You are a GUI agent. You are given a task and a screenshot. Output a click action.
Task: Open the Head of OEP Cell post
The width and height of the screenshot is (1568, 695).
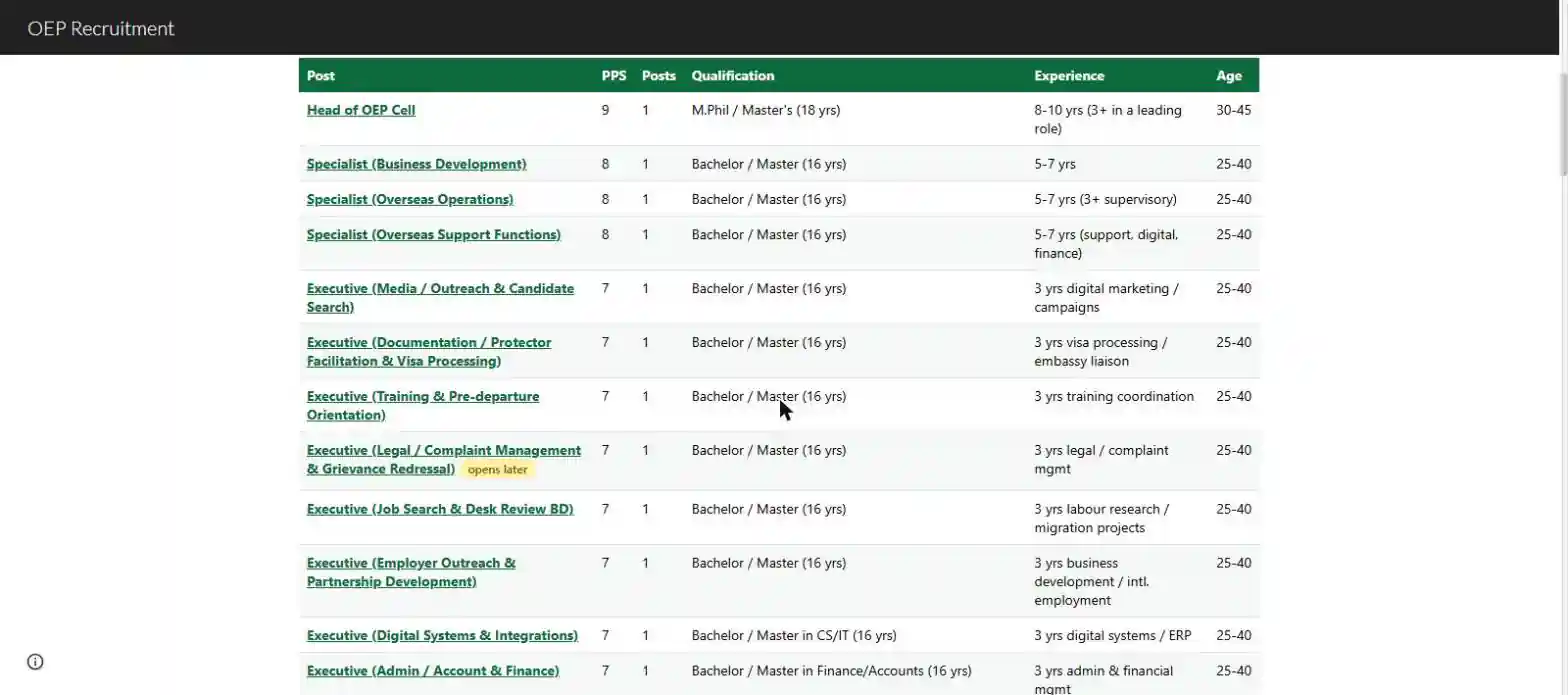coord(361,110)
